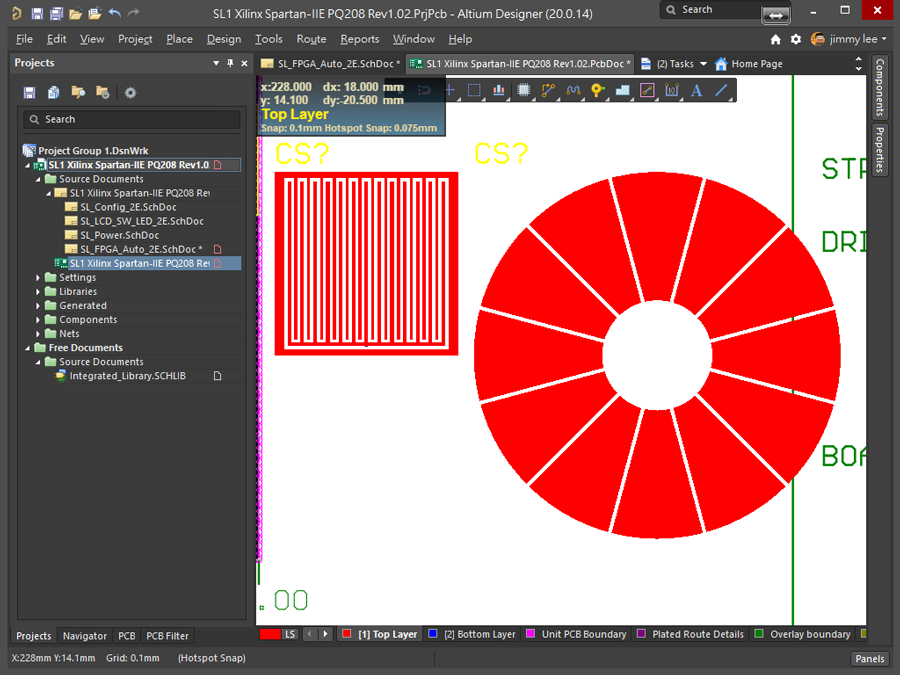The height and width of the screenshot is (675, 900).
Task: Pin the Projects panel
Action: [x=230, y=63]
